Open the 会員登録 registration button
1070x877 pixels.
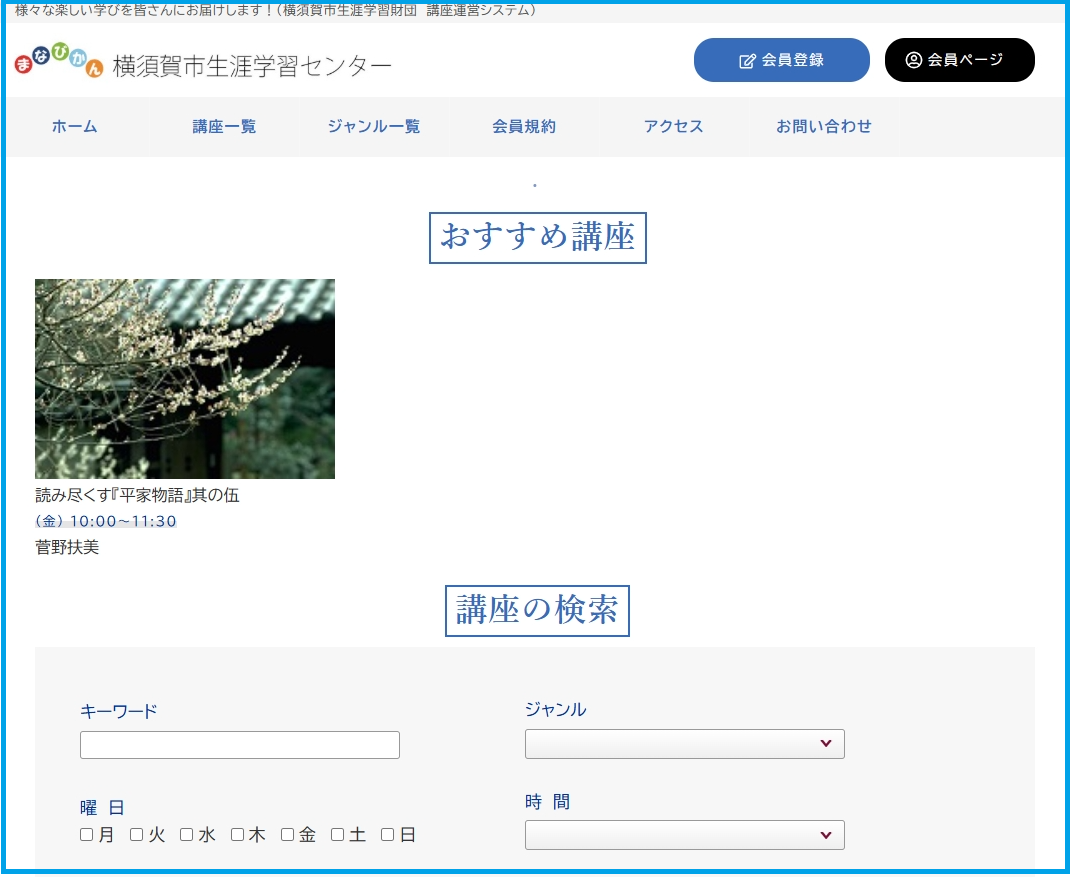point(781,60)
